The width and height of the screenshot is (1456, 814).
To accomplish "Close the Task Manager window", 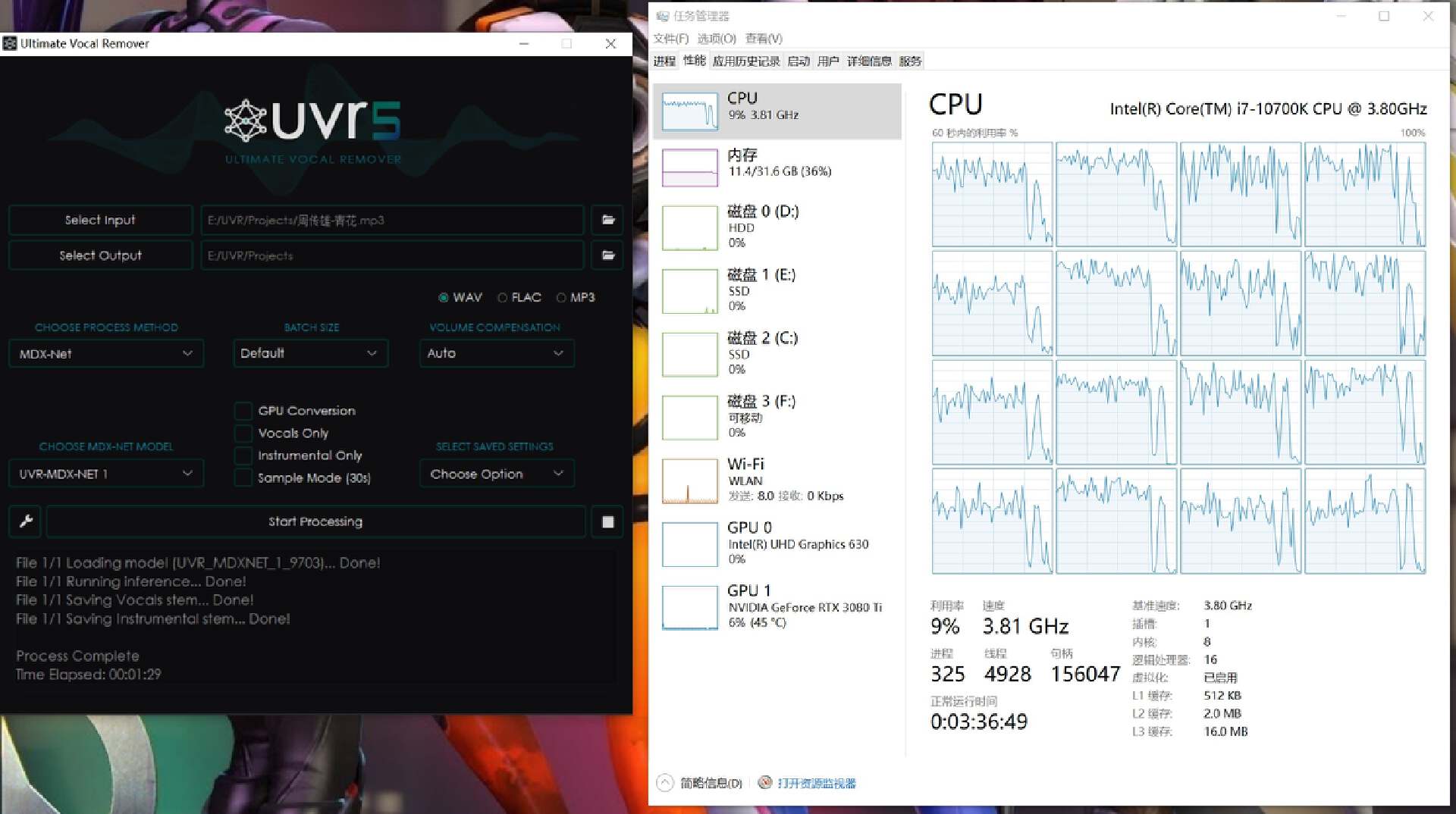I will coord(1428,16).
